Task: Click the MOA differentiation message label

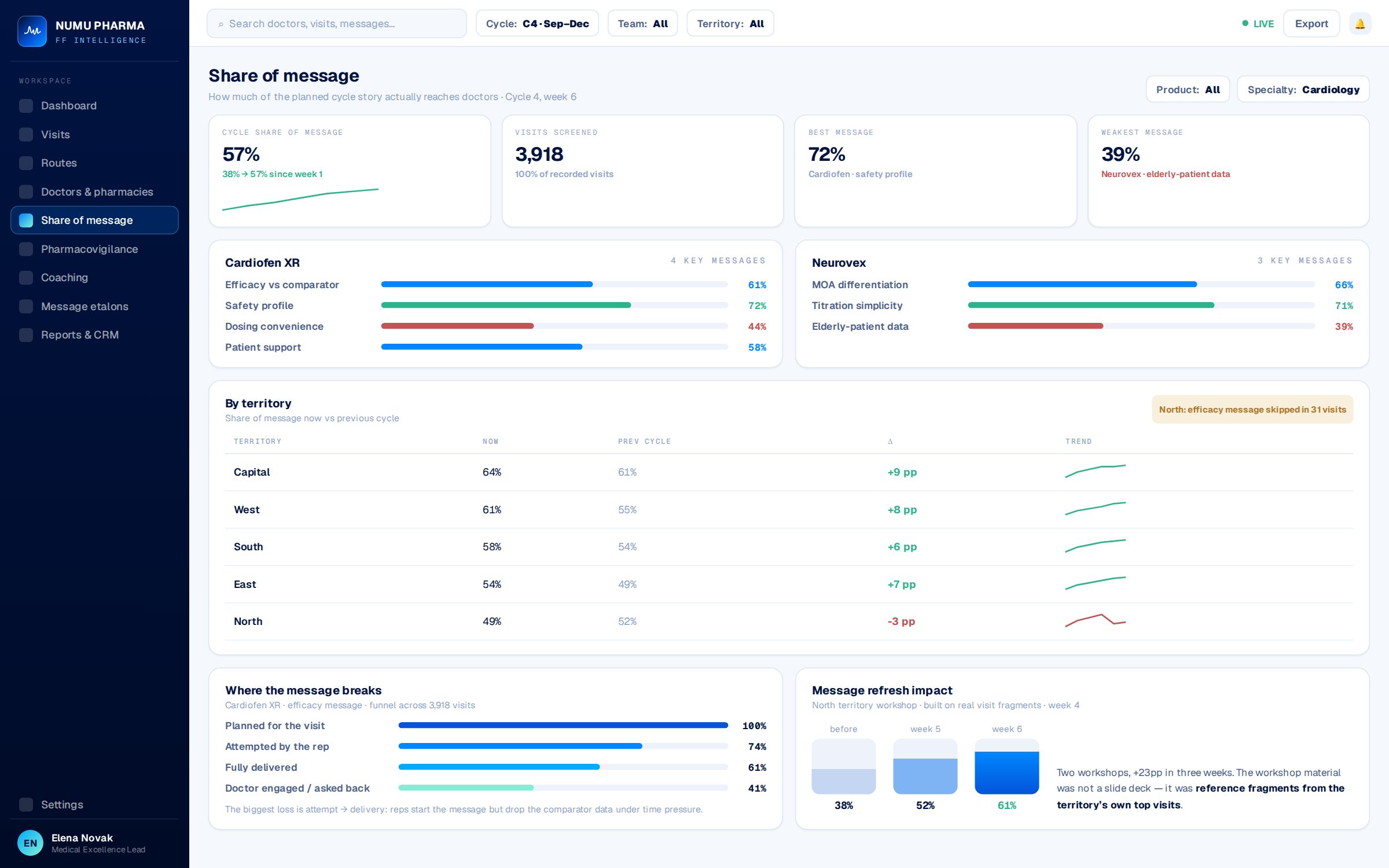Action: pos(859,285)
